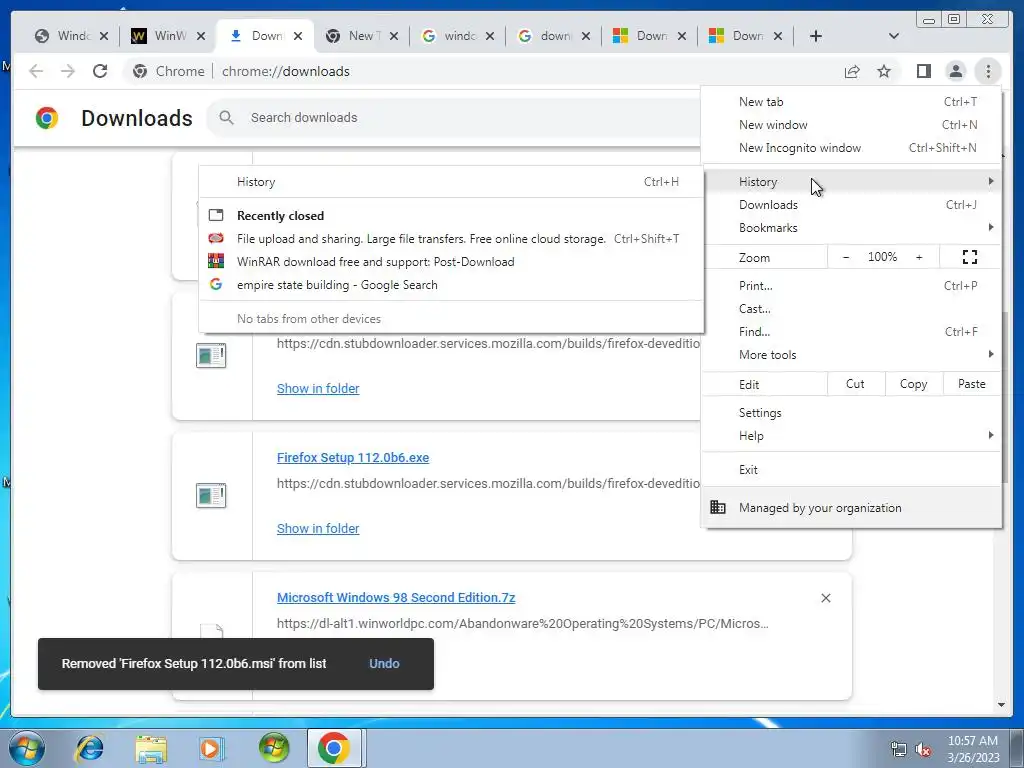Bookmark this tab with the star icon
Screen dimensions: 1024x768
pos(884,71)
